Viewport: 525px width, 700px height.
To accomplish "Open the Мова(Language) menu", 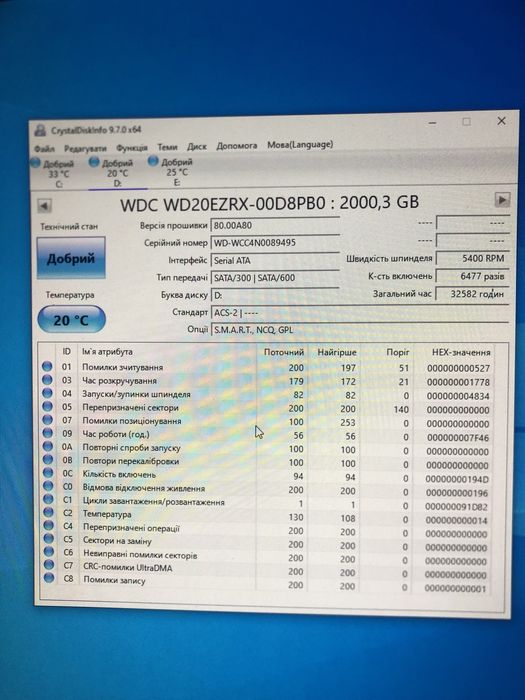I will coord(300,145).
